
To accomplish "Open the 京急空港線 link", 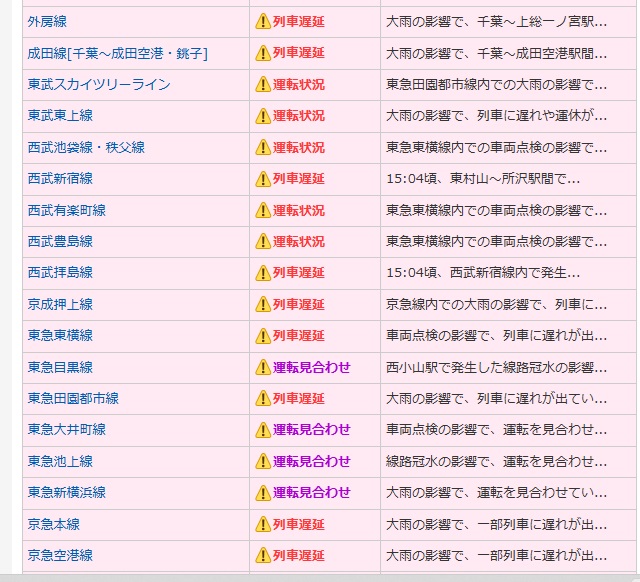I will tap(60, 555).
